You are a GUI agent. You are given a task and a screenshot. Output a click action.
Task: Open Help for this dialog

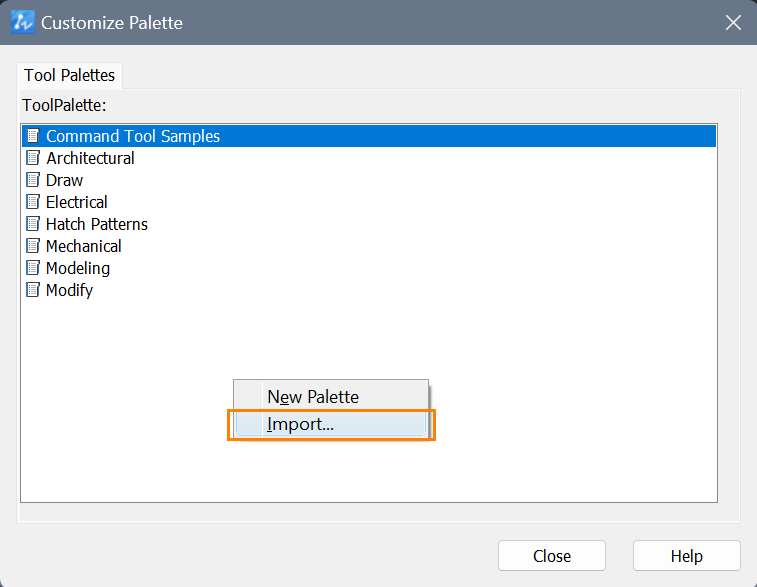point(687,556)
